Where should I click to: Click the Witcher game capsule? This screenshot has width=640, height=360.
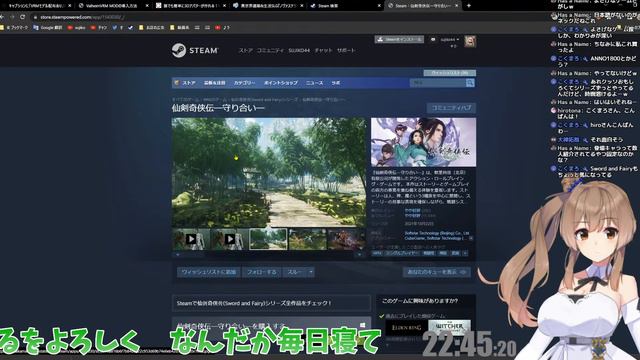[449, 327]
